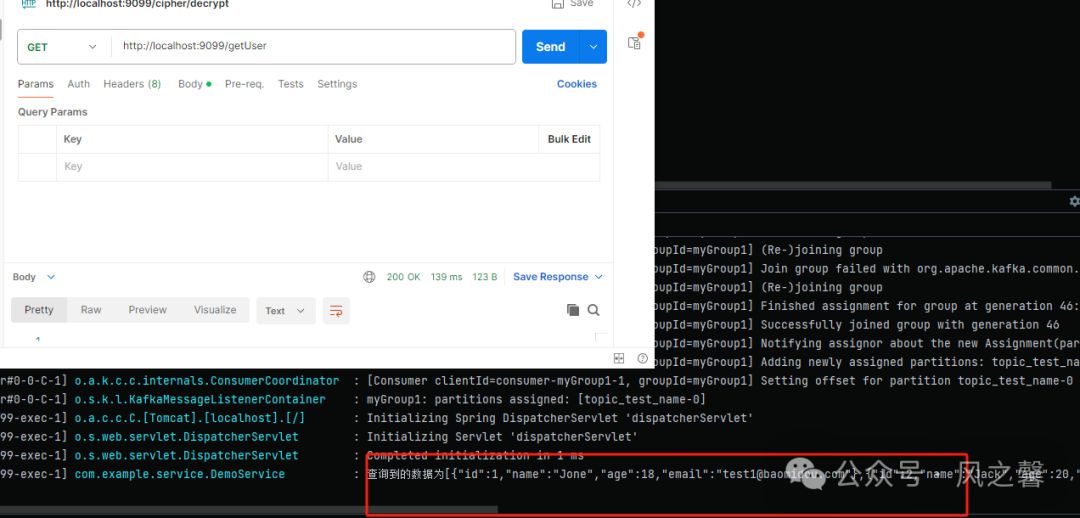Click the HTTP request type icon next to the title

coord(28,3)
